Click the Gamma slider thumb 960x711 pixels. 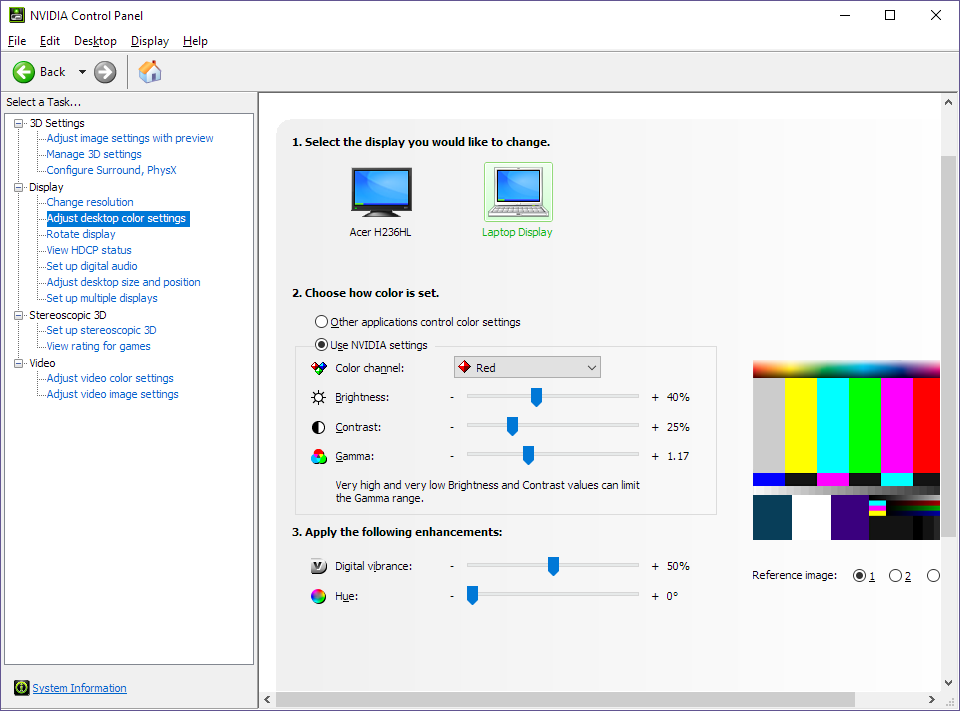pyautogui.click(x=528, y=456)
